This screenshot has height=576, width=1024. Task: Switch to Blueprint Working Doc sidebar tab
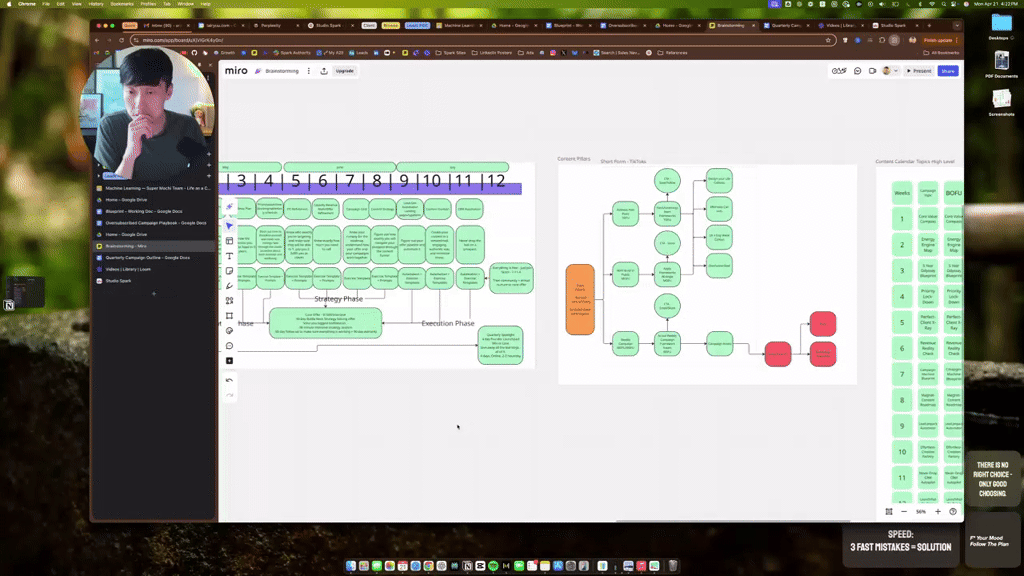pos(153,211)
